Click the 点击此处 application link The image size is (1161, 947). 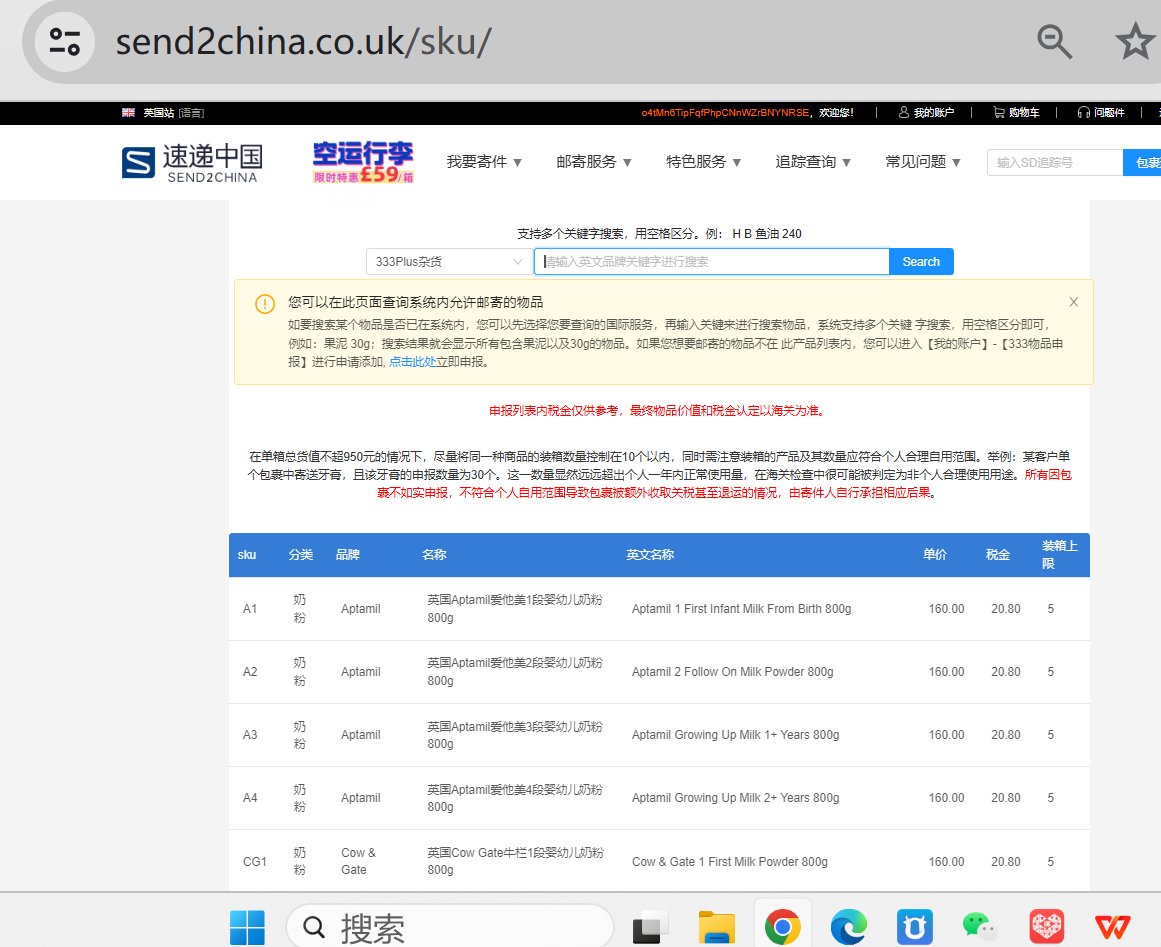(x=412, y=362)
